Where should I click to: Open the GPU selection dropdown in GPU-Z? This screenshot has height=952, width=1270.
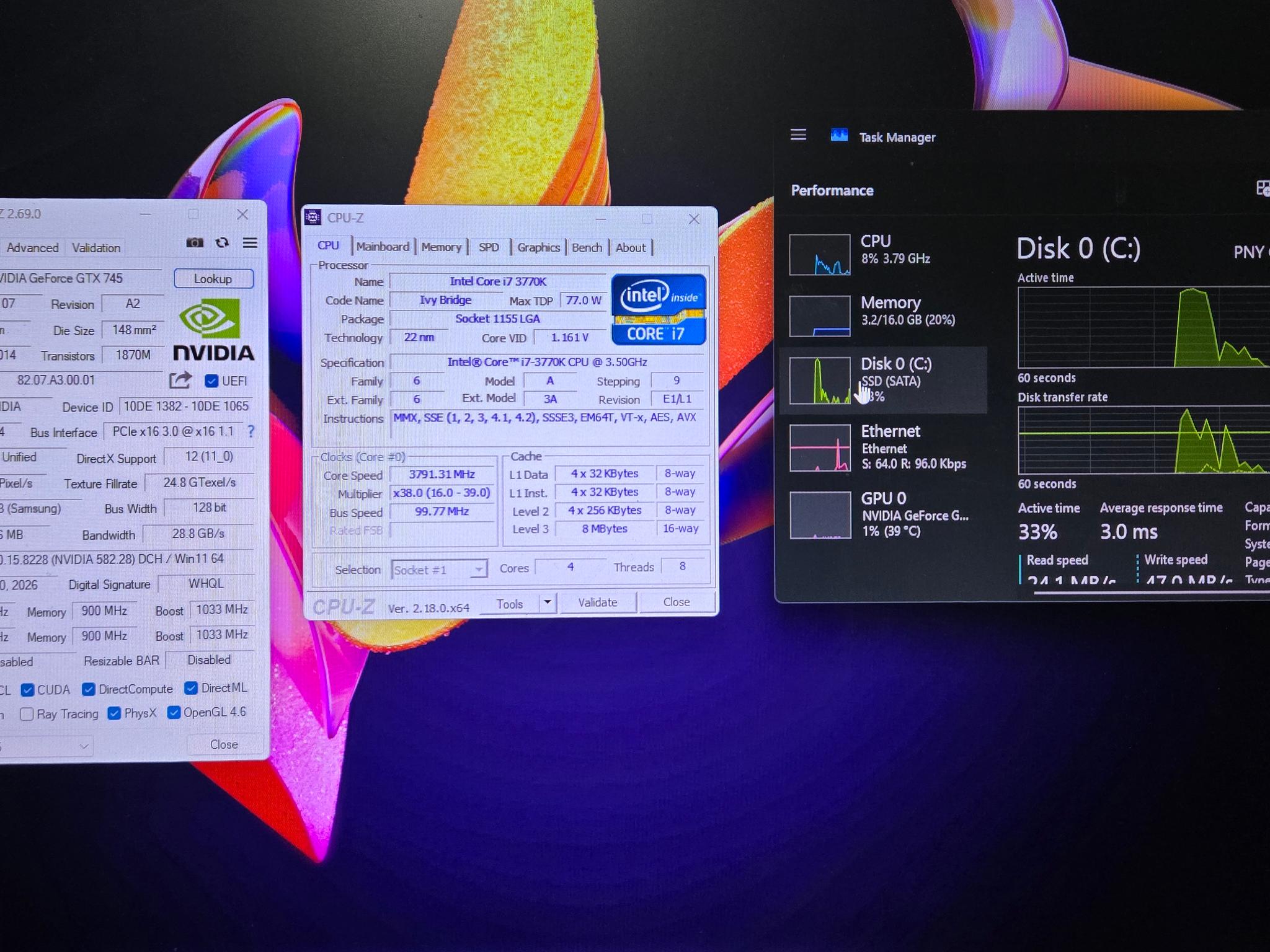[x=47, y=746]
